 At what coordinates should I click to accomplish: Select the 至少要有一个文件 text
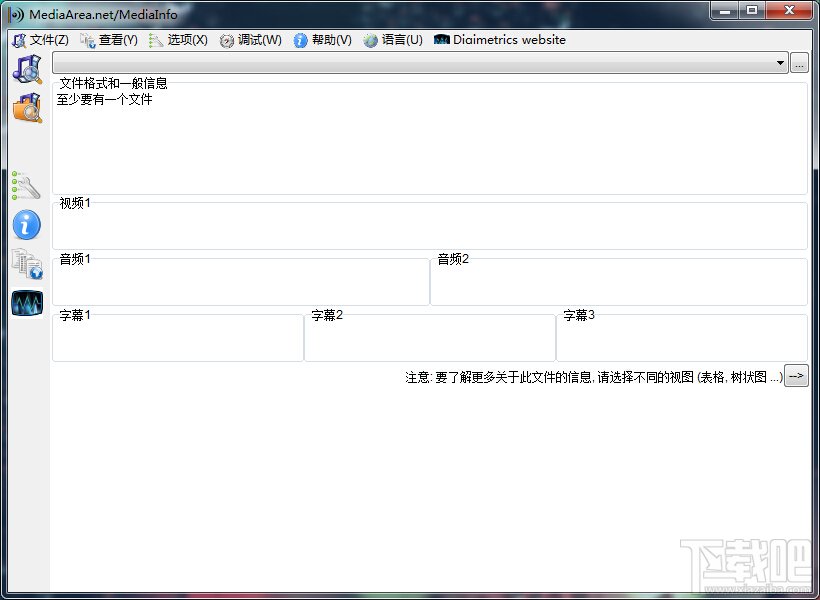[x=105, y=99]
